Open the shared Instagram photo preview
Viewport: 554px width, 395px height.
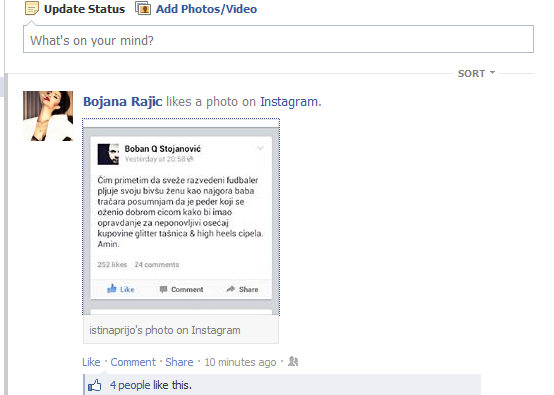(181, 217)
